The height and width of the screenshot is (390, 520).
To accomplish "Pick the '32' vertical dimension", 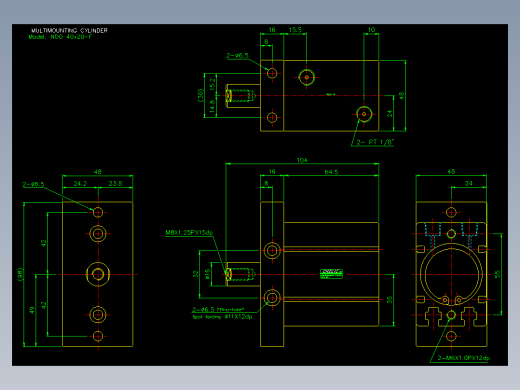I will [195, 274].
